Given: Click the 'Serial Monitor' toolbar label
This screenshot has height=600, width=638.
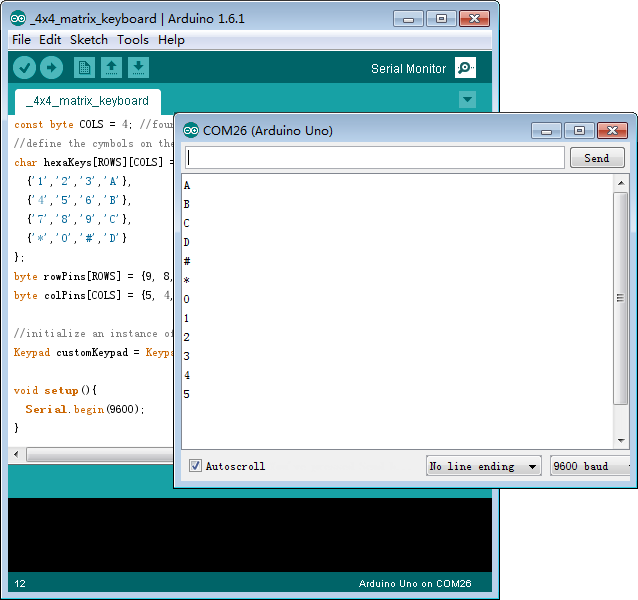Looking at the screenshot, I should tap(409, 69).
